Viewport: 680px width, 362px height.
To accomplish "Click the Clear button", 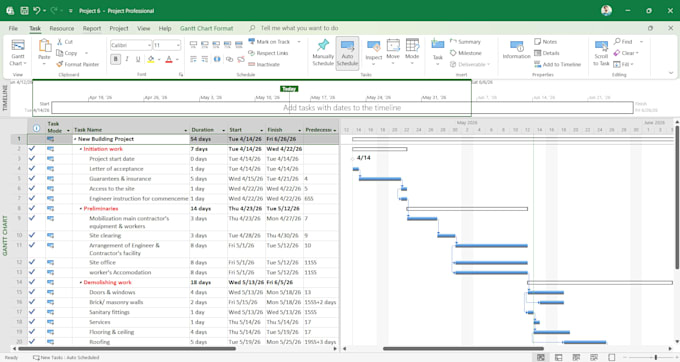I will point(626,53).
